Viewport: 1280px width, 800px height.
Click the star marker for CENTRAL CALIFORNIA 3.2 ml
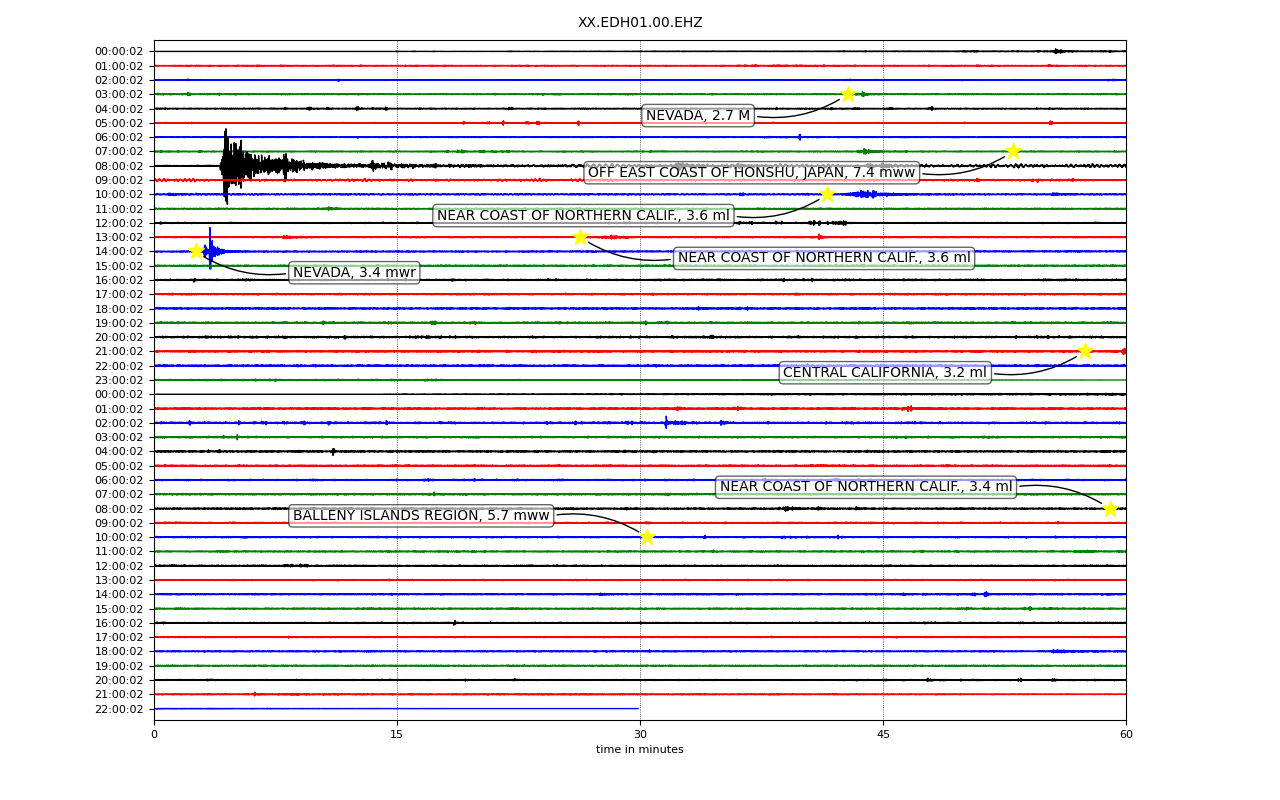click(x=1085, y=351)
